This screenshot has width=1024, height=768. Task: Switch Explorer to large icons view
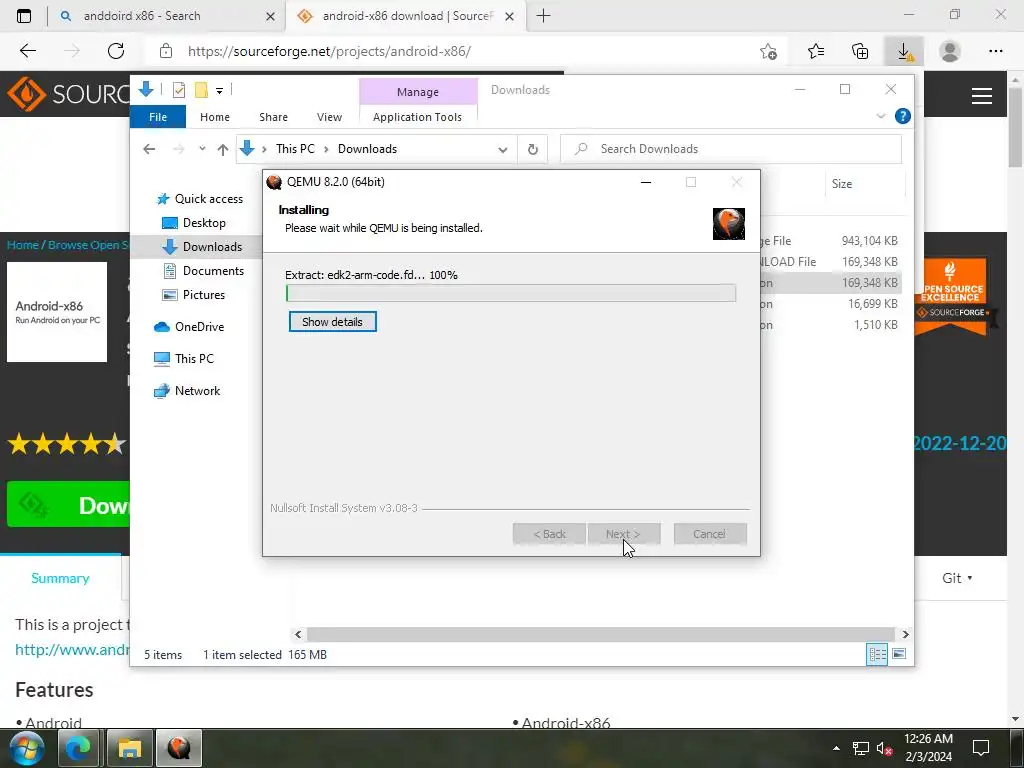coord(899,654)
